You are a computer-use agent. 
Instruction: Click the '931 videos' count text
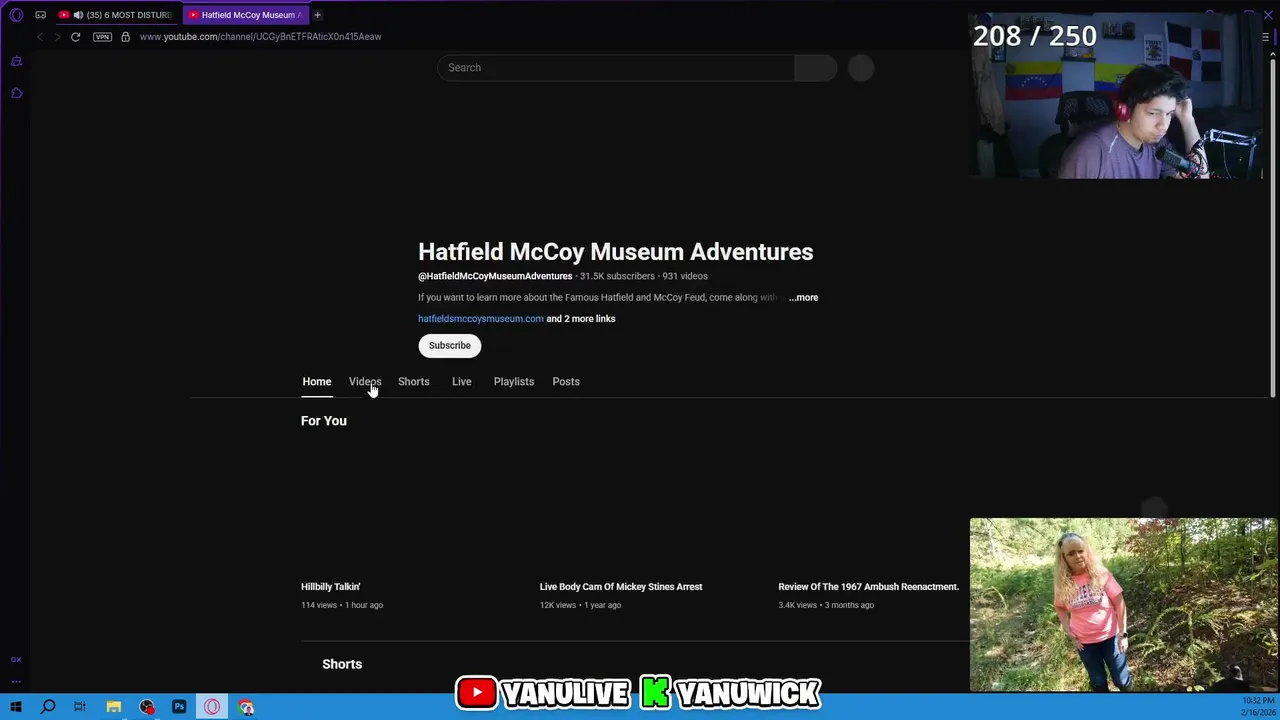click(x=685, y=276)
